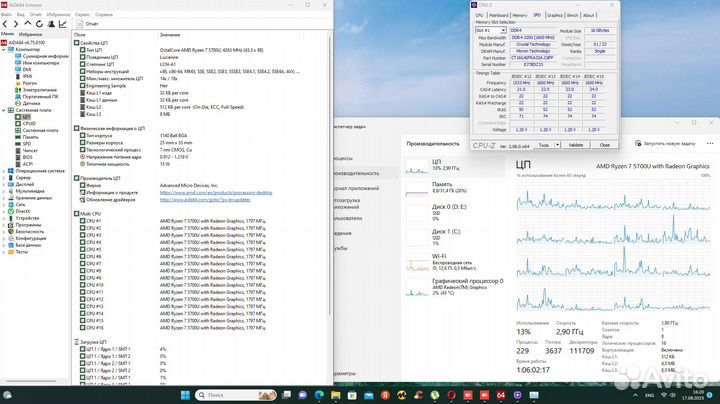Open the user icon in AIDA64 toolbar
The height and width of the screenshot is (404, 720).
coord(51,24)
